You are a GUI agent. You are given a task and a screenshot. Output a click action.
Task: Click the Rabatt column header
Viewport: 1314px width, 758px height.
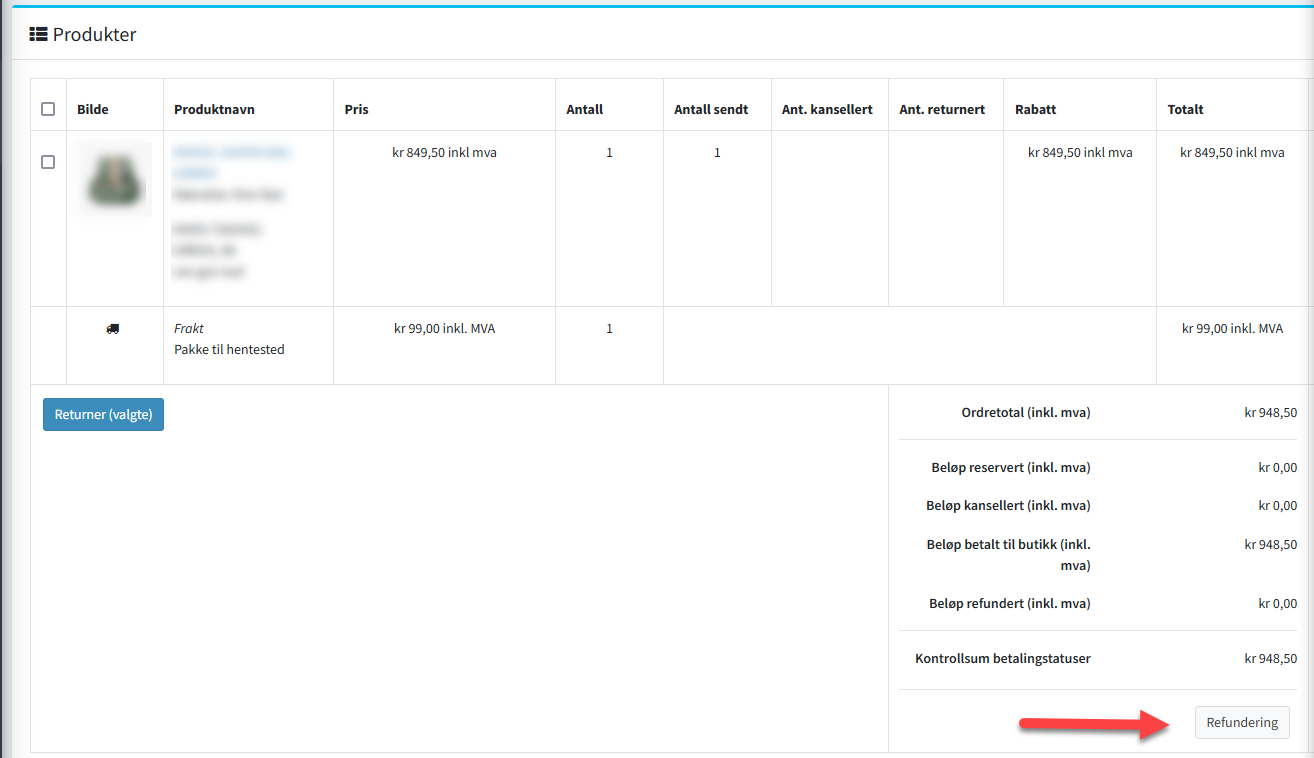pyautogui.click(x=1035, y=109)
